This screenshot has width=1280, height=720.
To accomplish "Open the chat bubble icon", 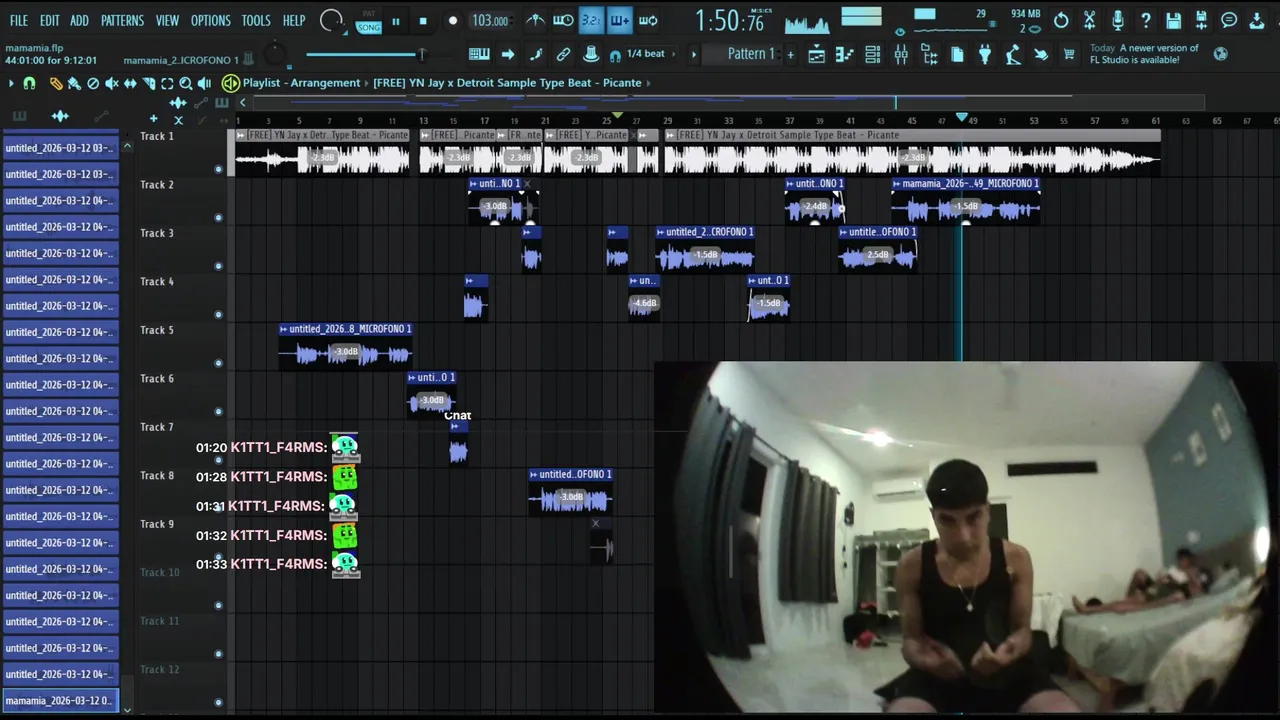I will tap(1229, 20).
